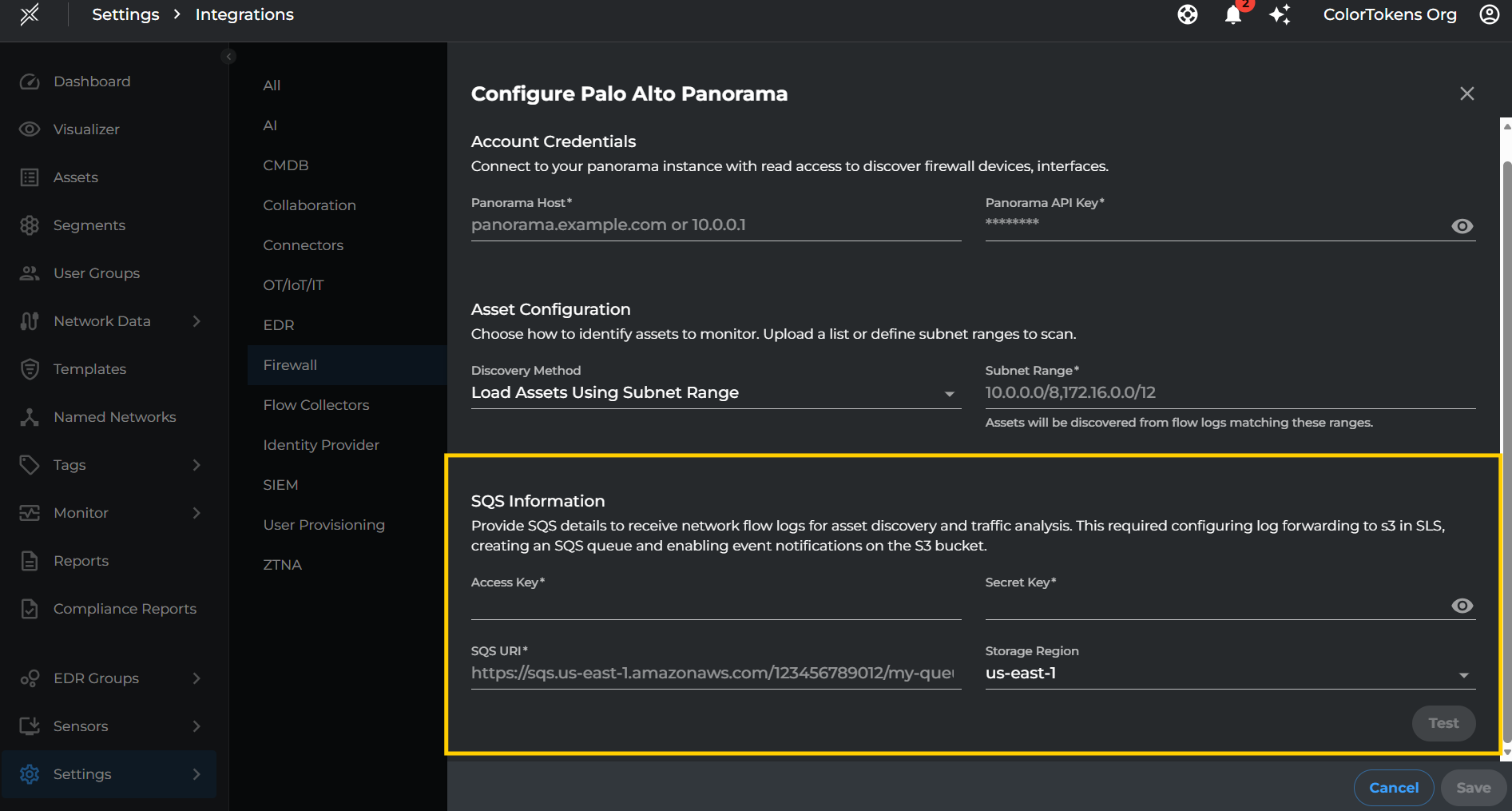The width and height of the screenshot is (1512, 811).
Task: Click inside the SQS URI input field
Action: [x=715, y=673]
